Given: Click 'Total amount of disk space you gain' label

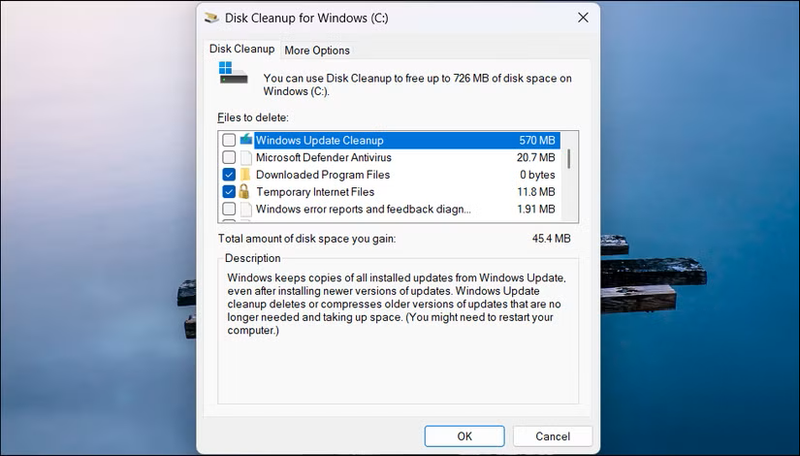Looking at the screenshot, I should [307, 239].
